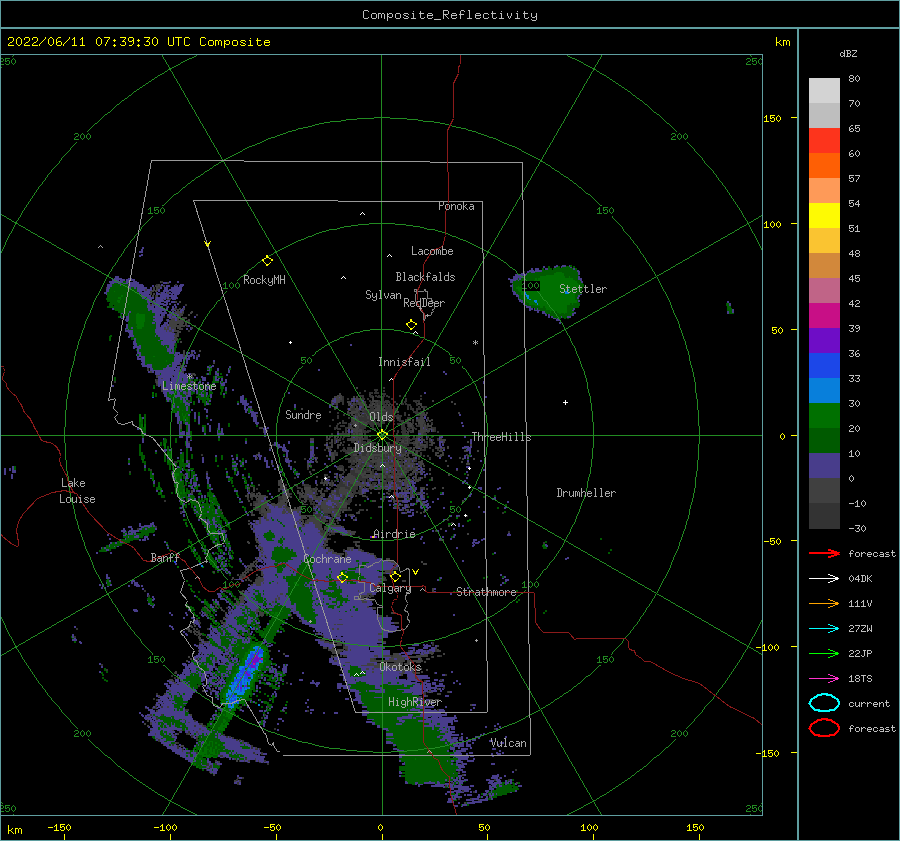Click the RedDeer city label
Viewport: 900px width, 841px height.
coord(424,303)
